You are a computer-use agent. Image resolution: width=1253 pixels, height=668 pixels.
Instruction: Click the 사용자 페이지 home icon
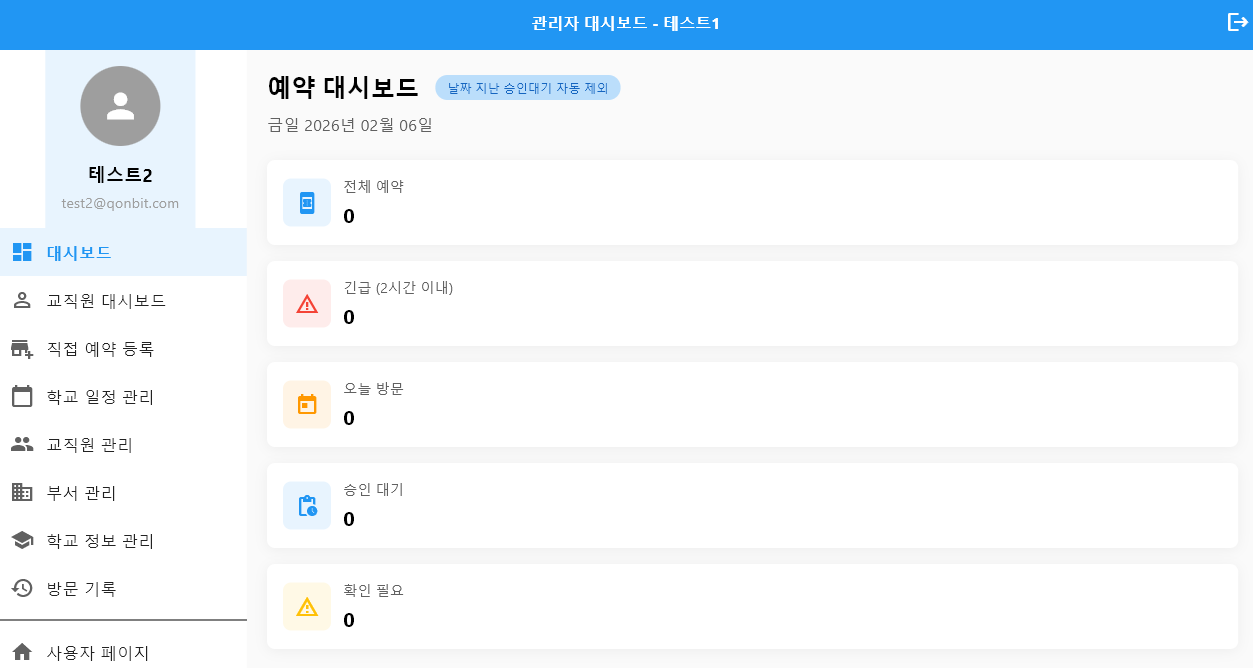[x=22, y=653]
